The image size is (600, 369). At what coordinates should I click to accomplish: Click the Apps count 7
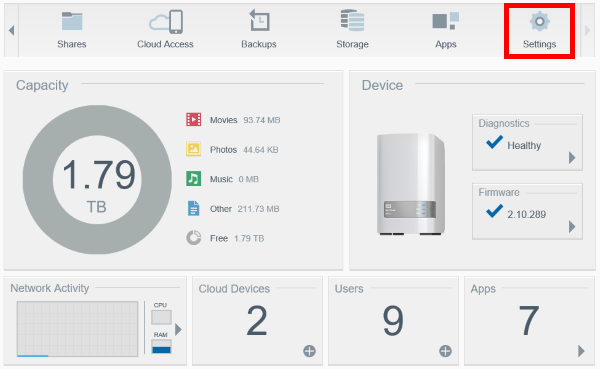529,320
